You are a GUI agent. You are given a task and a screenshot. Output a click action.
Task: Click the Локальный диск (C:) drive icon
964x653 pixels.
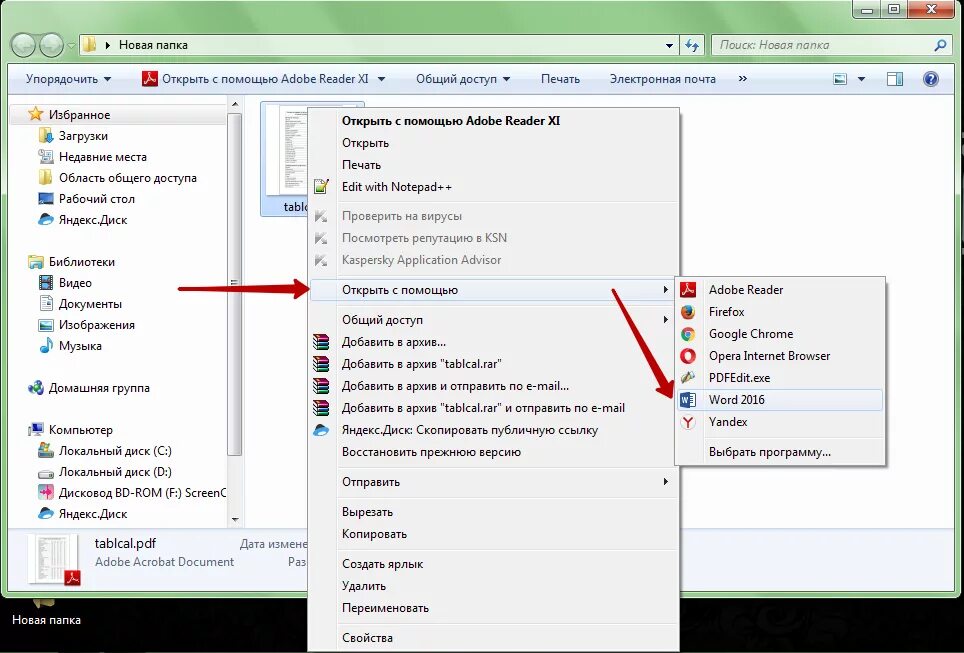click(x=45, y=451)
